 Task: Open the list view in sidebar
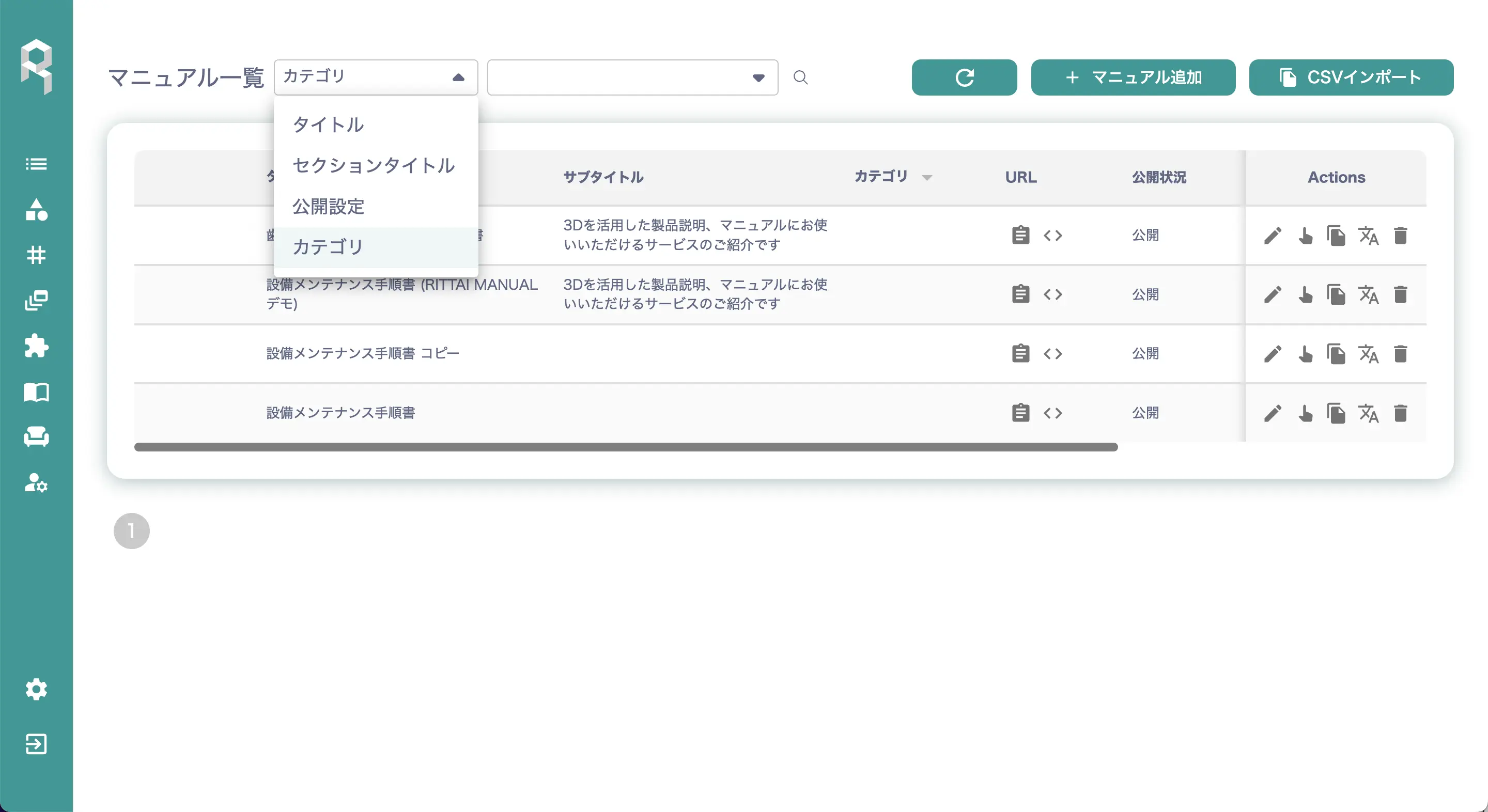coord(36,164)
